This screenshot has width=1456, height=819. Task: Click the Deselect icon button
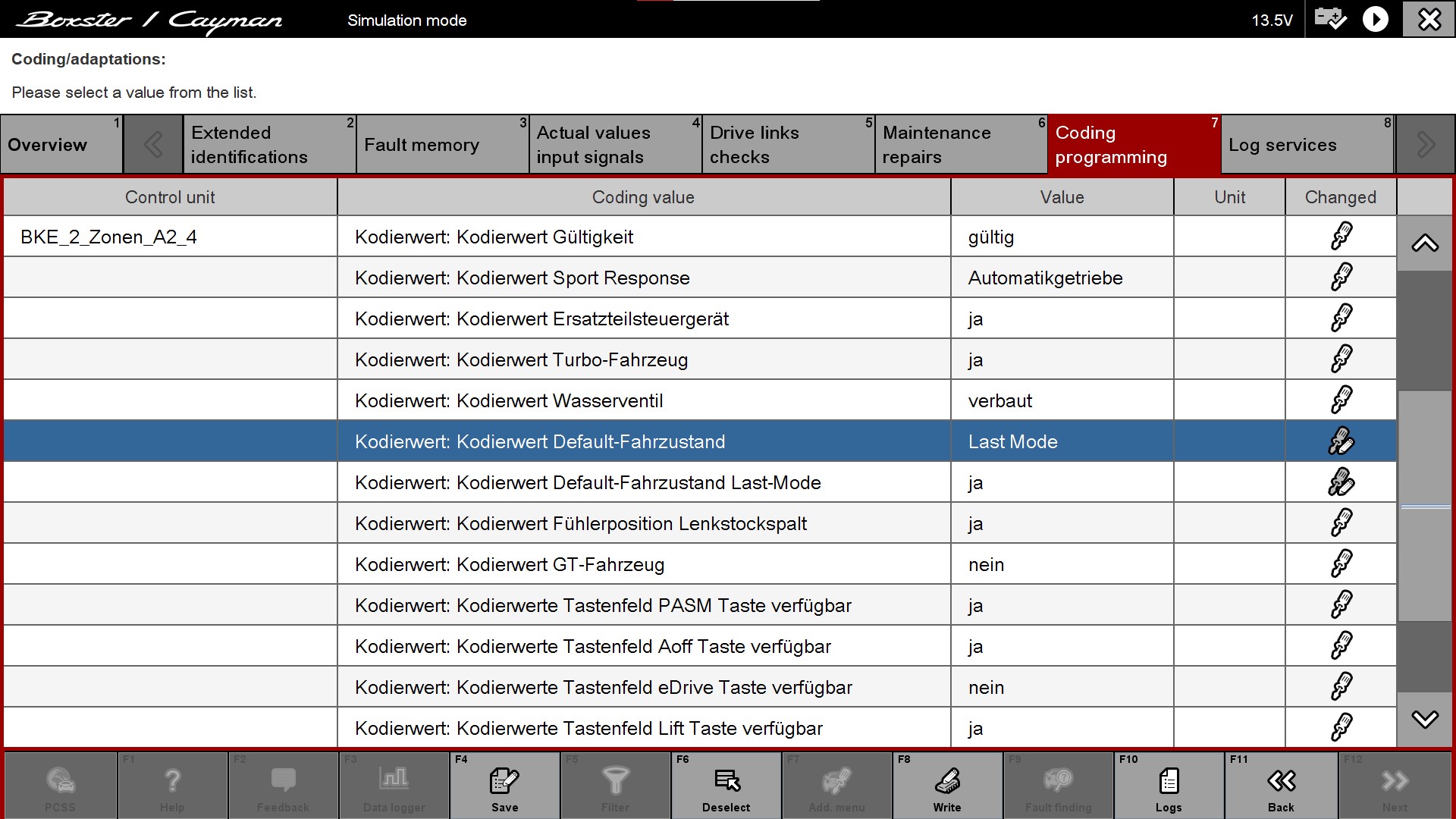coord(726,781)
